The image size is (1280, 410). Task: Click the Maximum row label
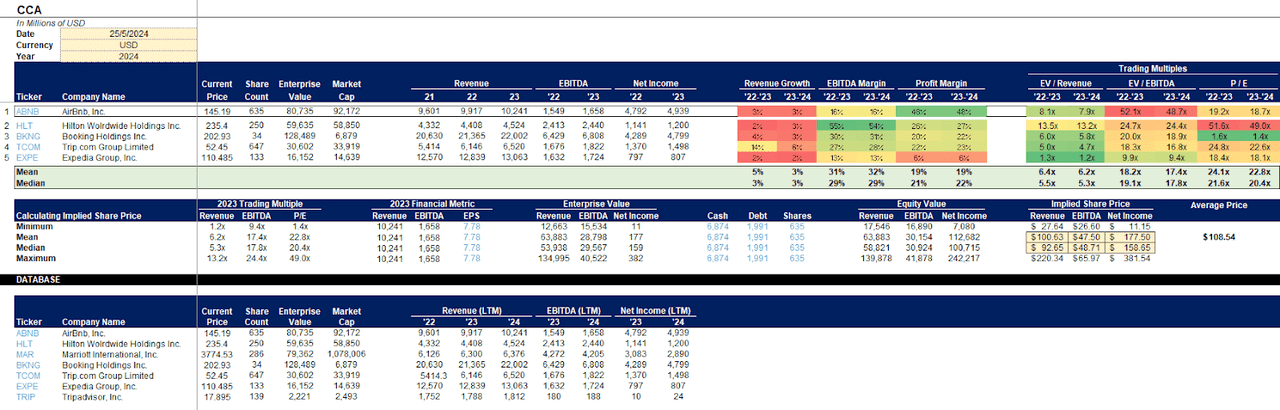click(x=36, y=258)
